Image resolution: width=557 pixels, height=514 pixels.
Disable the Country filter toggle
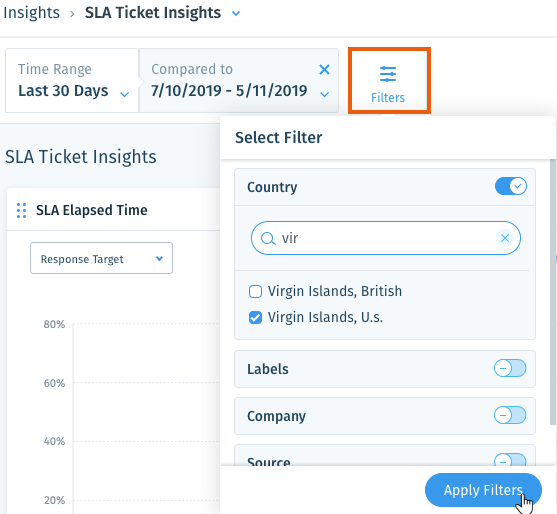(510, 186)
